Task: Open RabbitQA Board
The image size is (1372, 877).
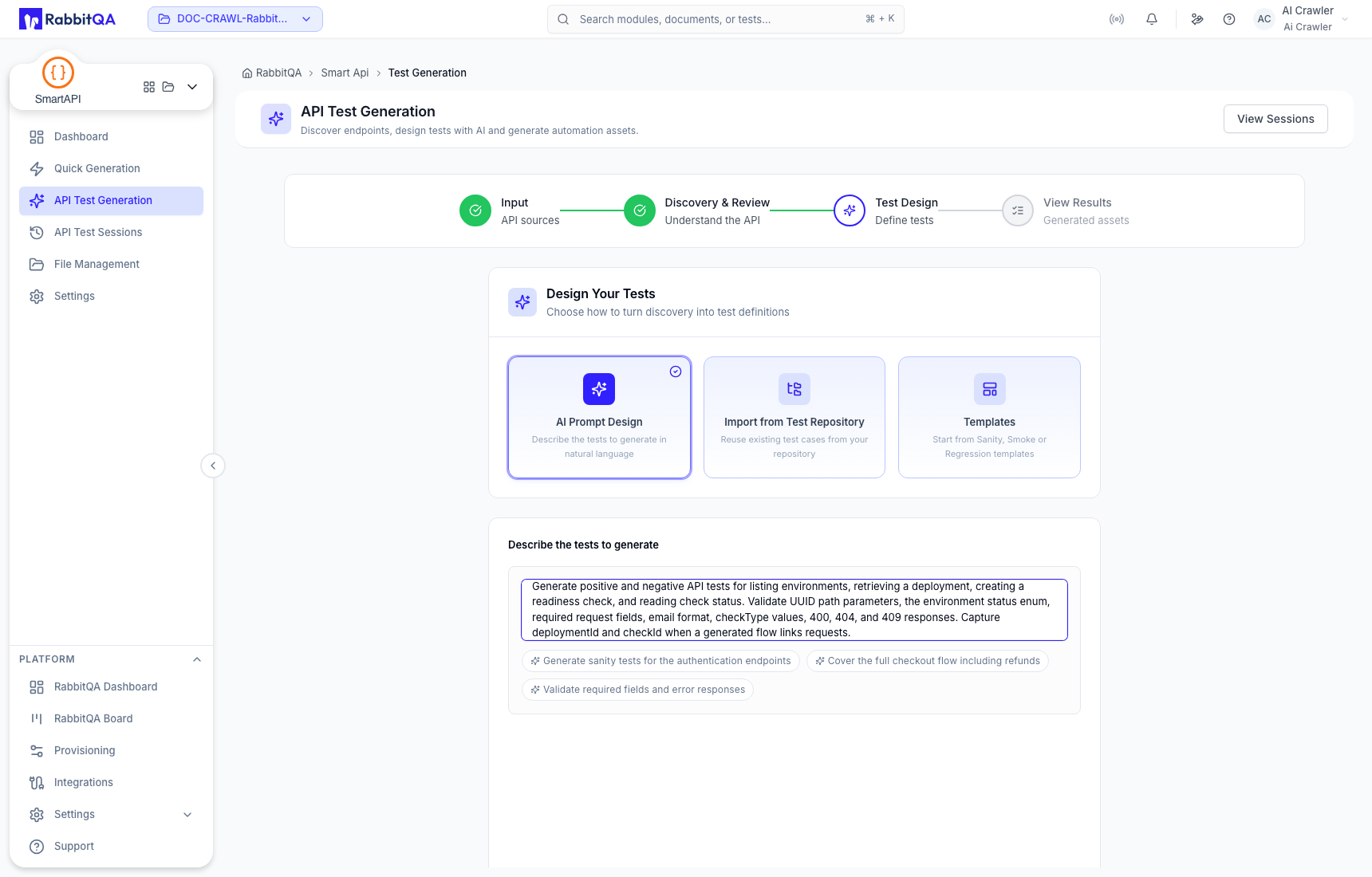Action: tap(111, 719)
